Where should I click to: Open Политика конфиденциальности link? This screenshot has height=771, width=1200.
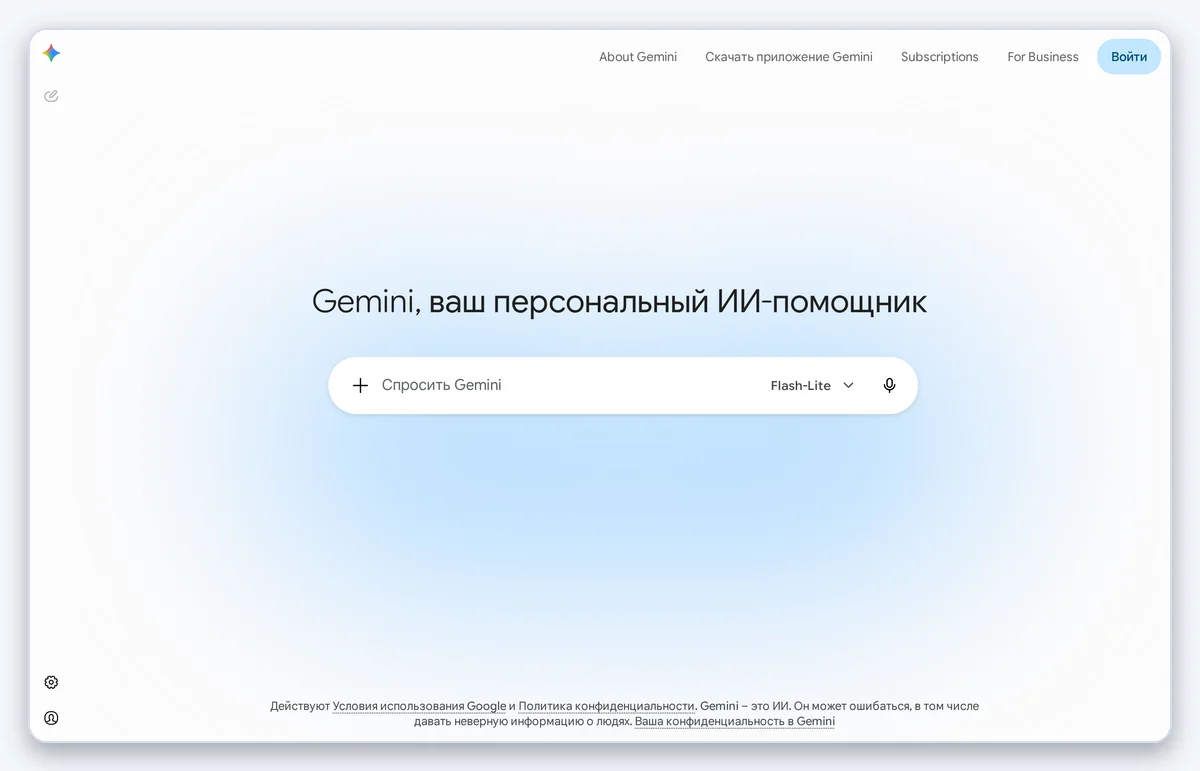pyautogui.click(x=606, y=706)
